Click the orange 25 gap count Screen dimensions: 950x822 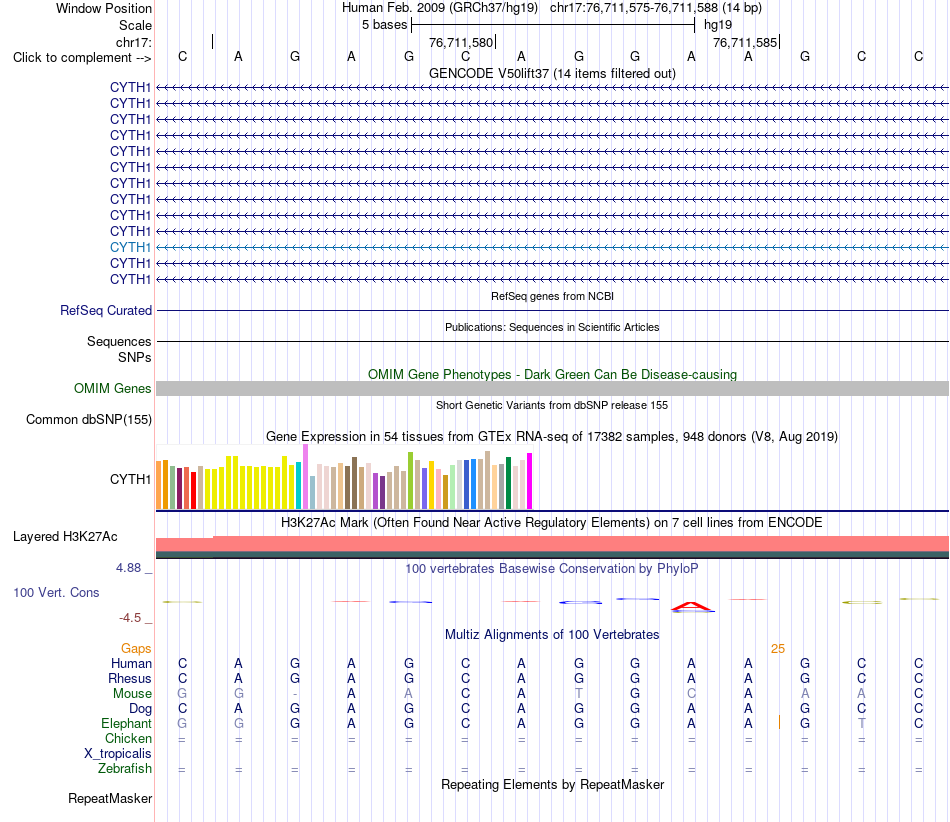[x=778, y=649]
